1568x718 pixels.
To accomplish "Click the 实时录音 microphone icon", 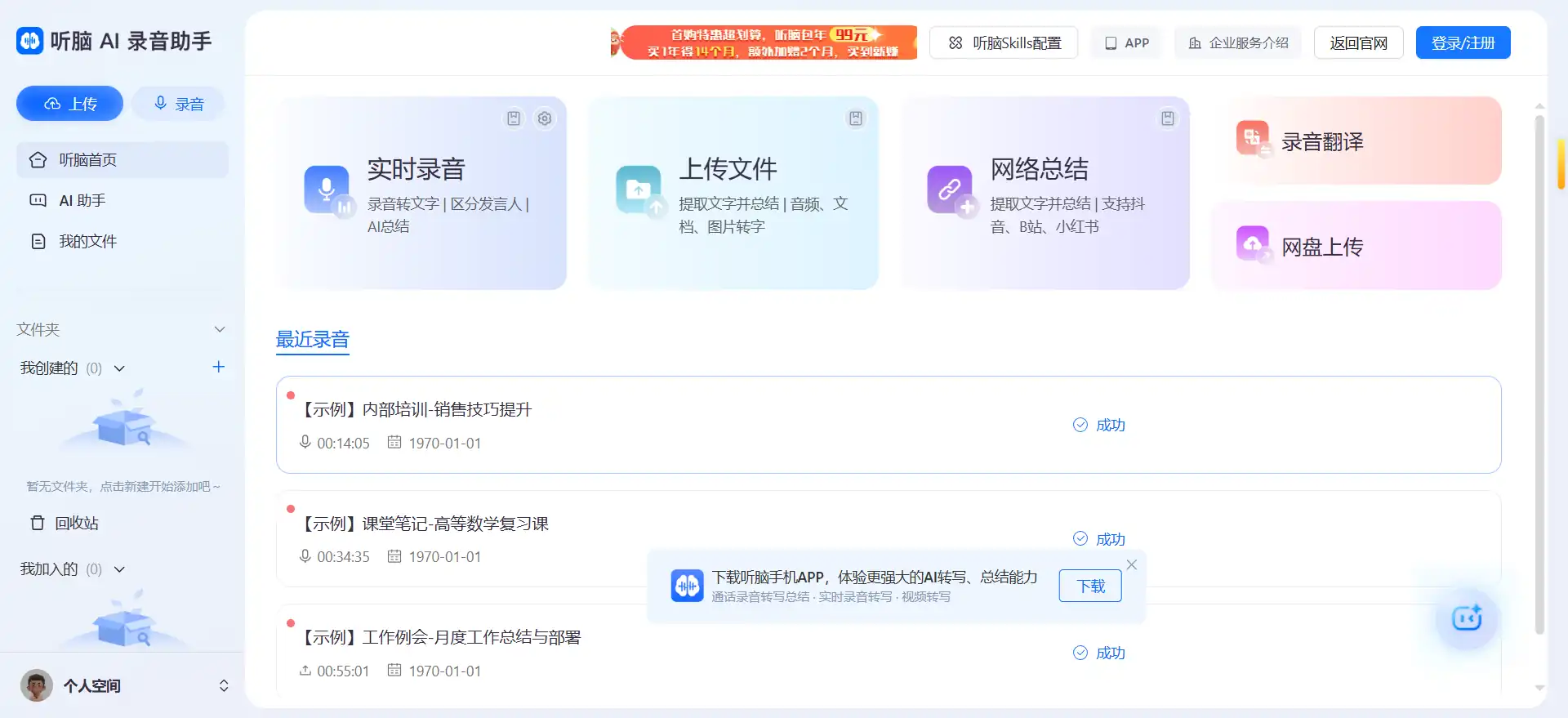I will (x=328, y=190).
